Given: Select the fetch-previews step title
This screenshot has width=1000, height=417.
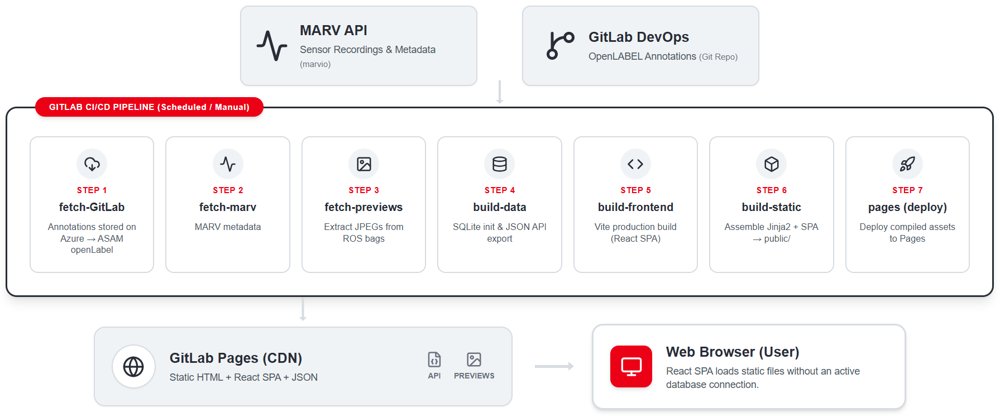Looking at the screenshot, I should 364,207.
